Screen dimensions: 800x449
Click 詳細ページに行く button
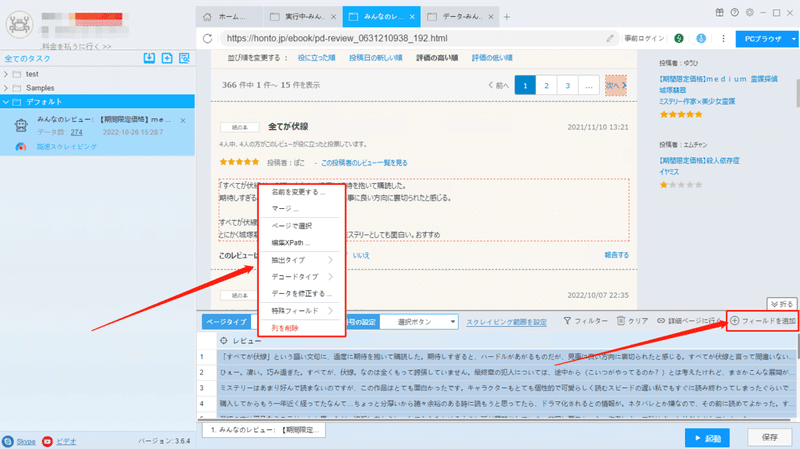coord(689,321)
